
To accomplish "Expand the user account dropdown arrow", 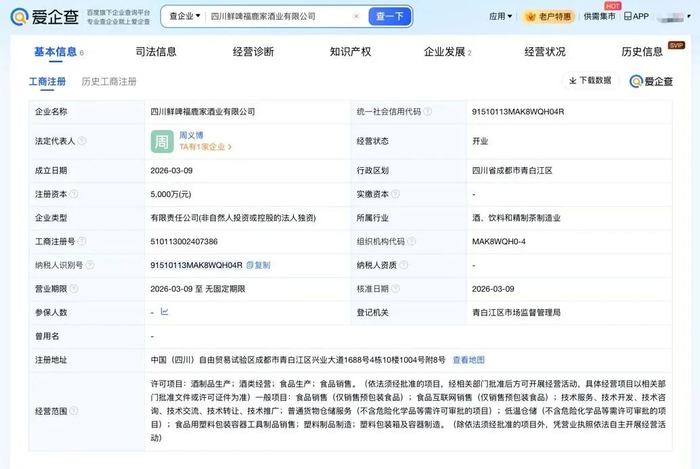I will click(x=689, y=17).
